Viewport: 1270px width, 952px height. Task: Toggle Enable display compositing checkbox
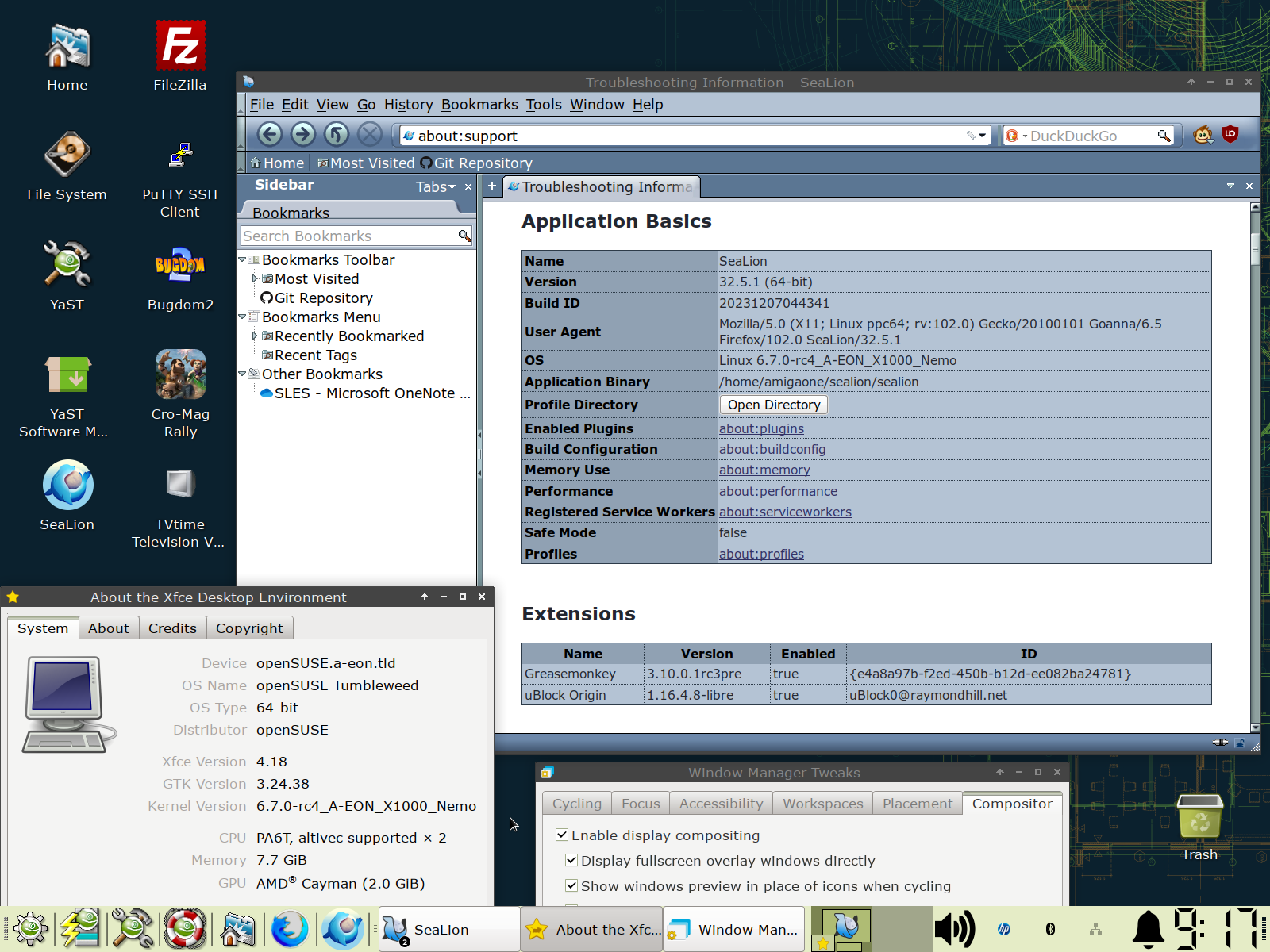coord(562,835)
